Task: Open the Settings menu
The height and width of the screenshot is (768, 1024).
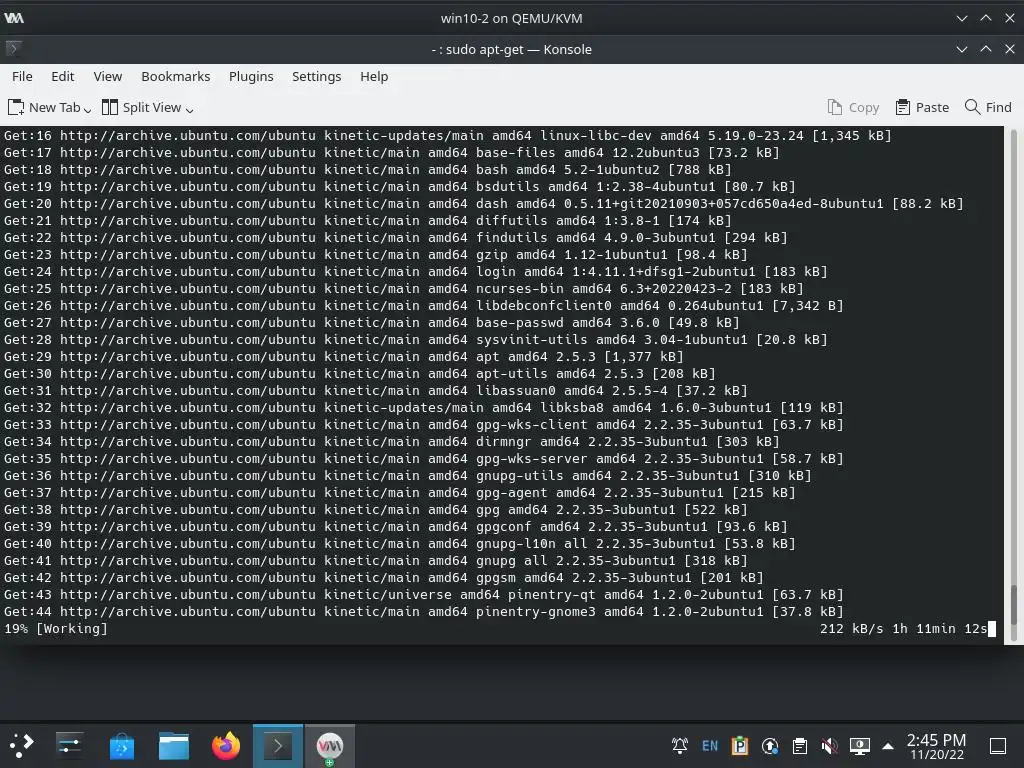Action: 316,76
